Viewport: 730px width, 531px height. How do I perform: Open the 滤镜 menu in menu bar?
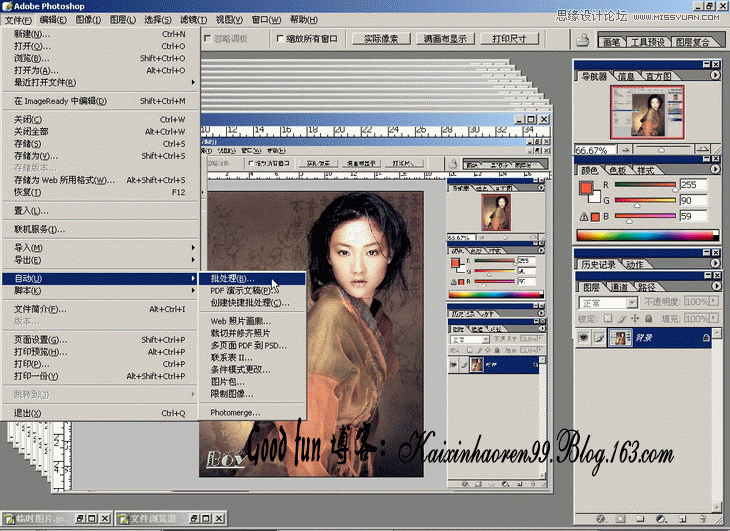click(193, 20)
